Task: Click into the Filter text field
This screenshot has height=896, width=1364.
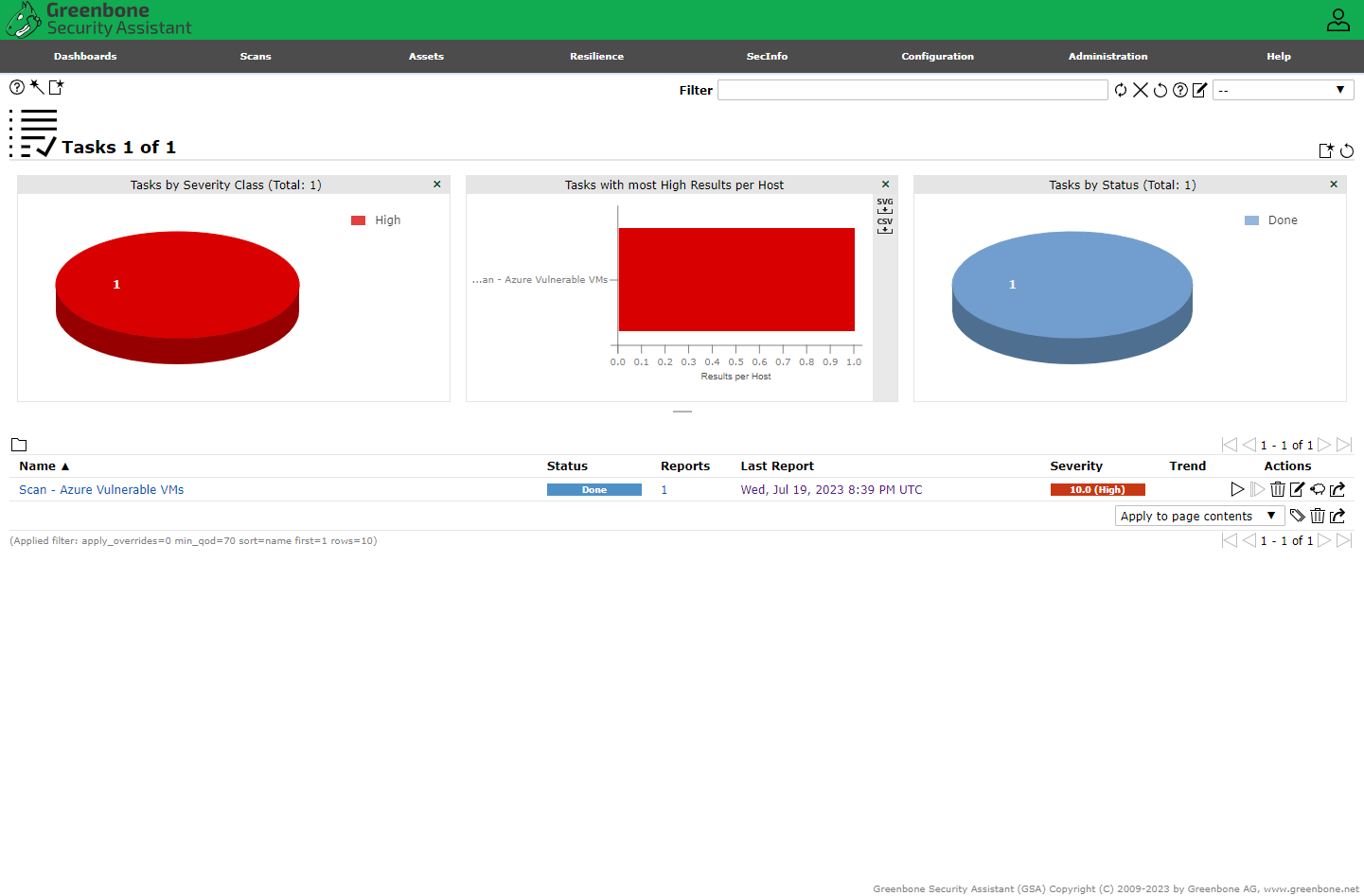Action: pos(912,90)
